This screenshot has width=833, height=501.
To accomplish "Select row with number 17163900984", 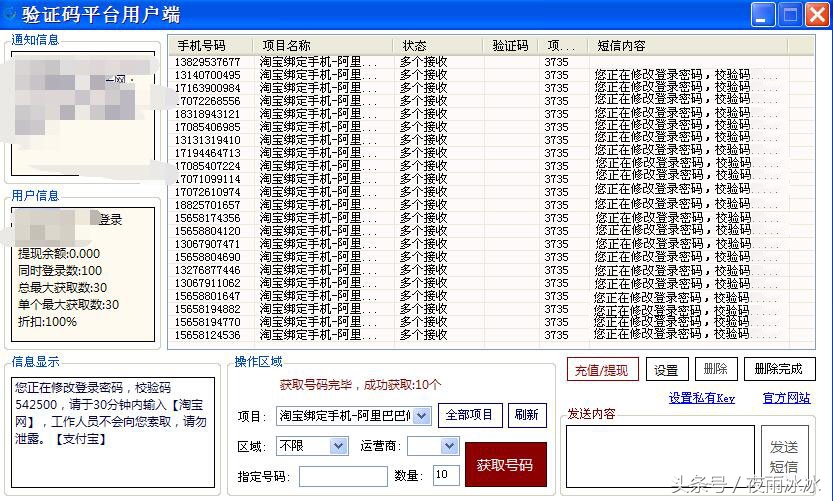I will (491, 88).
